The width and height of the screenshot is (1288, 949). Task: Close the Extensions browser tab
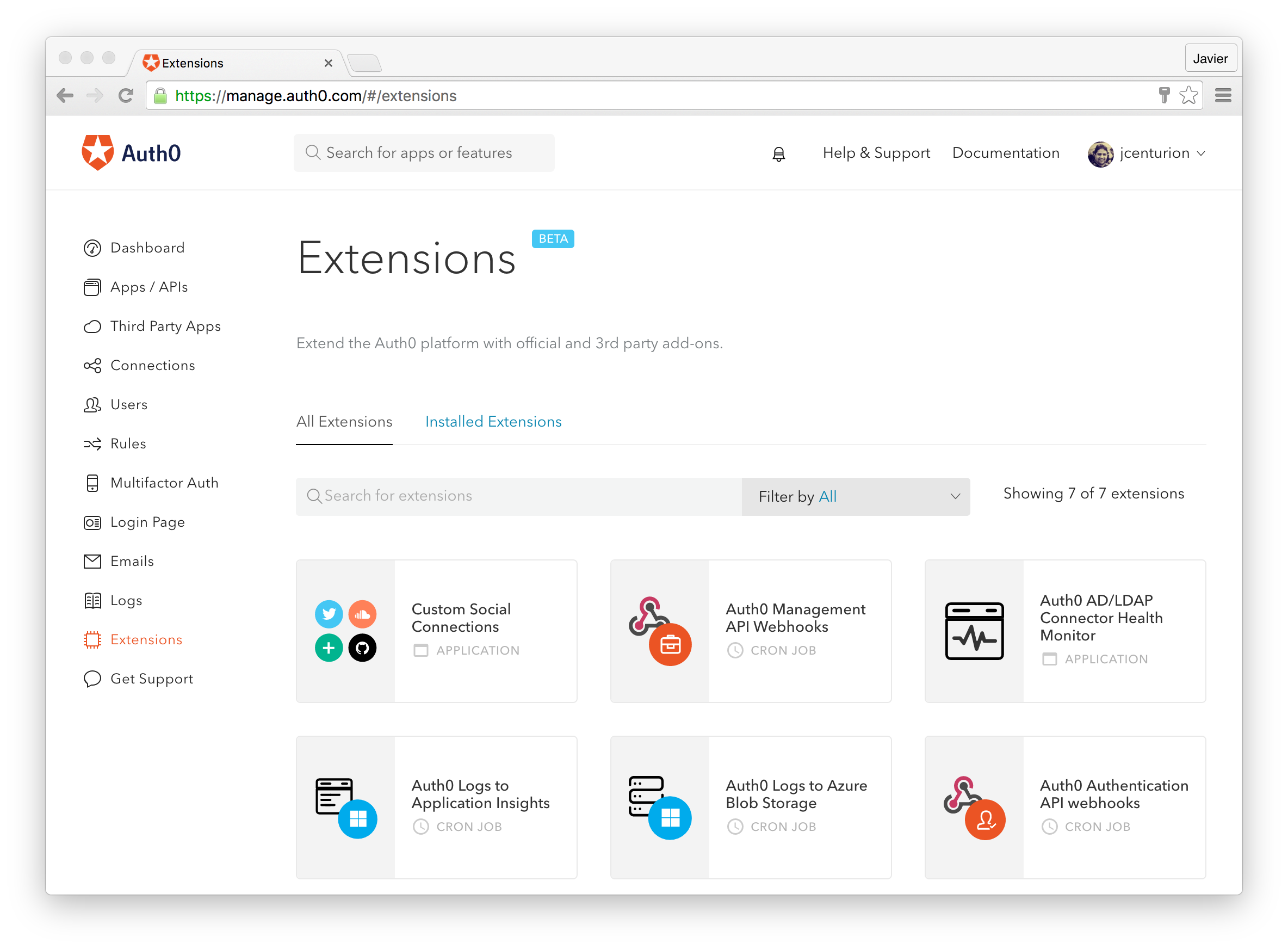point(328,63)
